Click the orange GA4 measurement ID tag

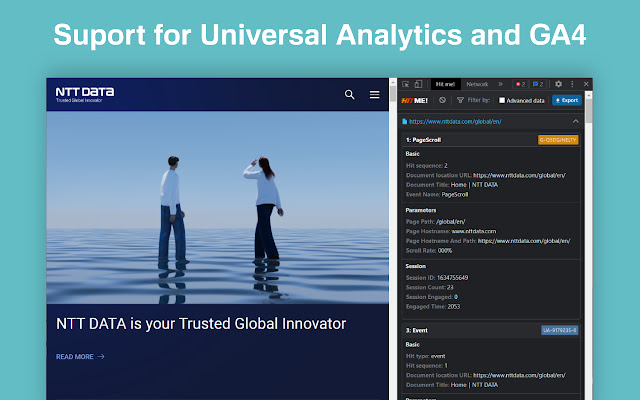click(558, 140)
